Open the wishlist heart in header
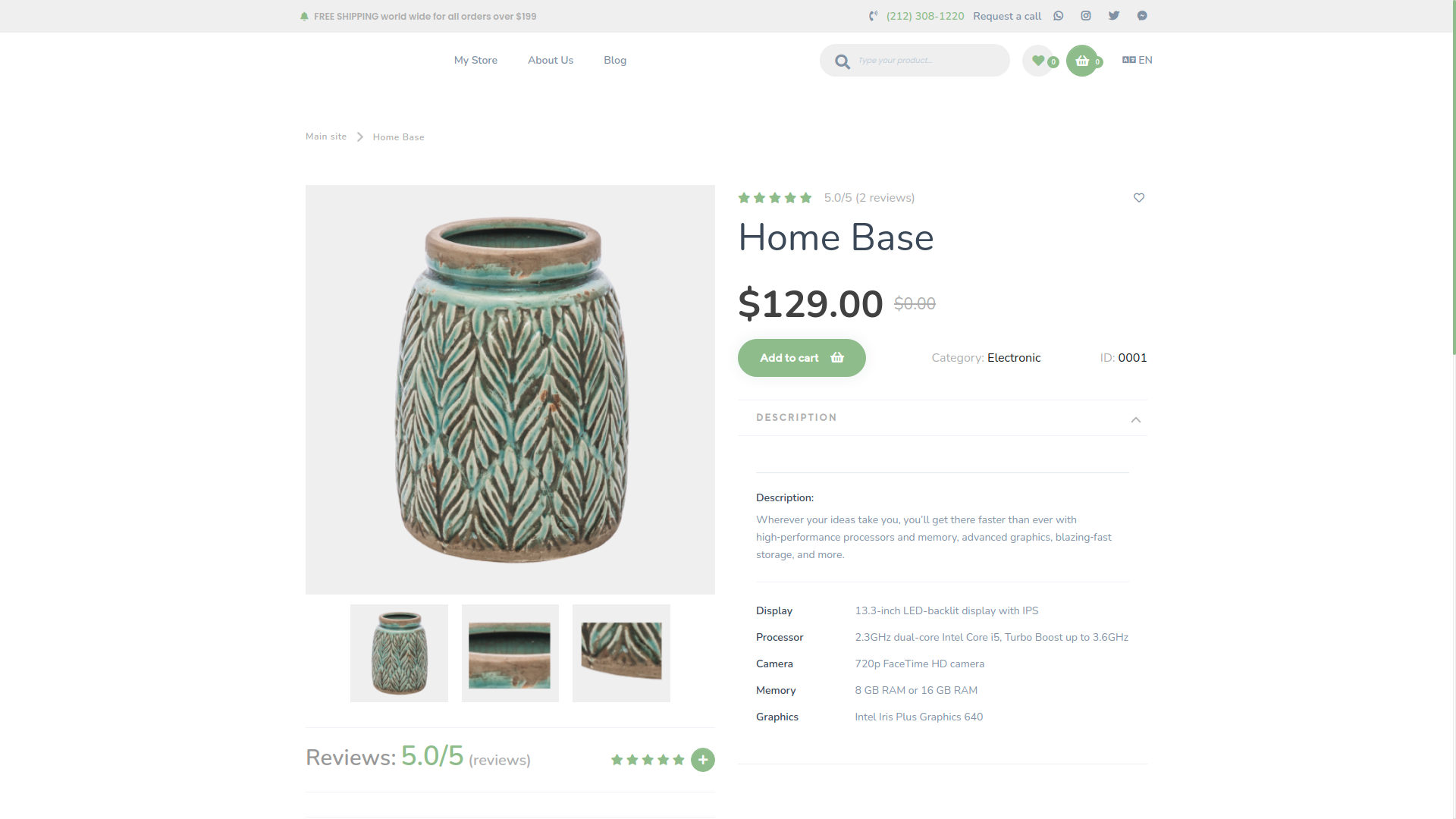This screenshot has height=819, width=1456. (x=1038, y=61)
